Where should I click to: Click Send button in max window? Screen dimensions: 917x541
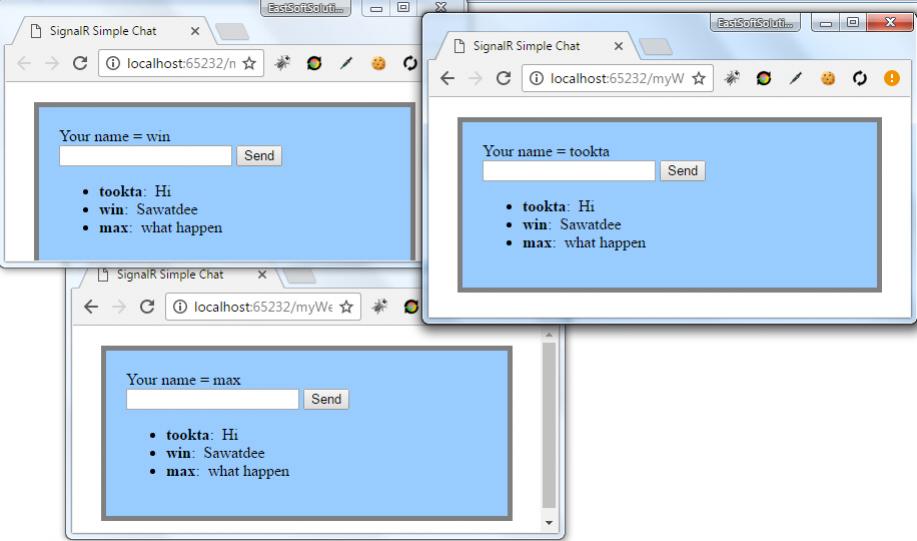click(x=326, y=399)
